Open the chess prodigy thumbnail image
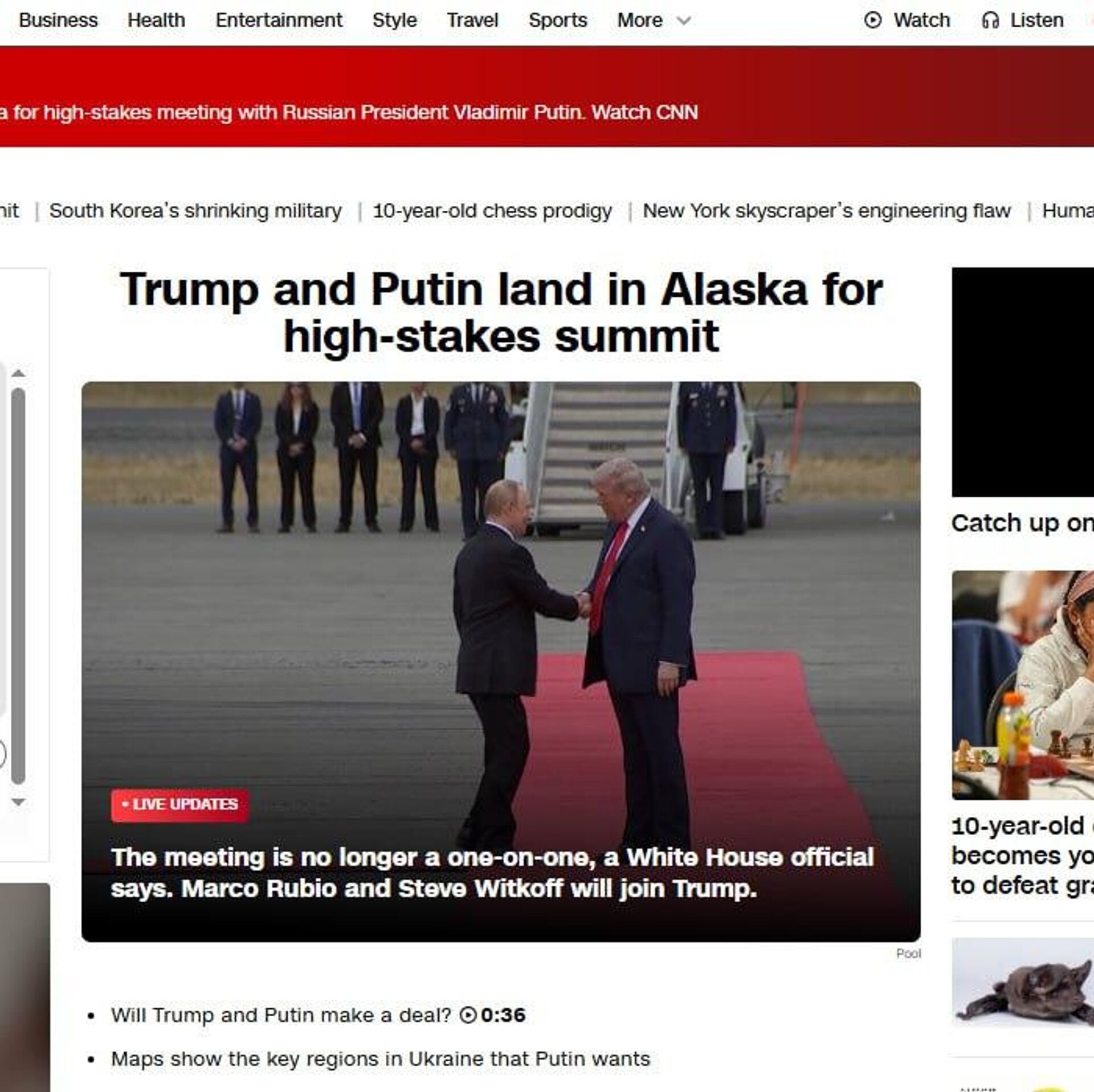The width and height of the screenshot is (1094, 1092). 1023,685
